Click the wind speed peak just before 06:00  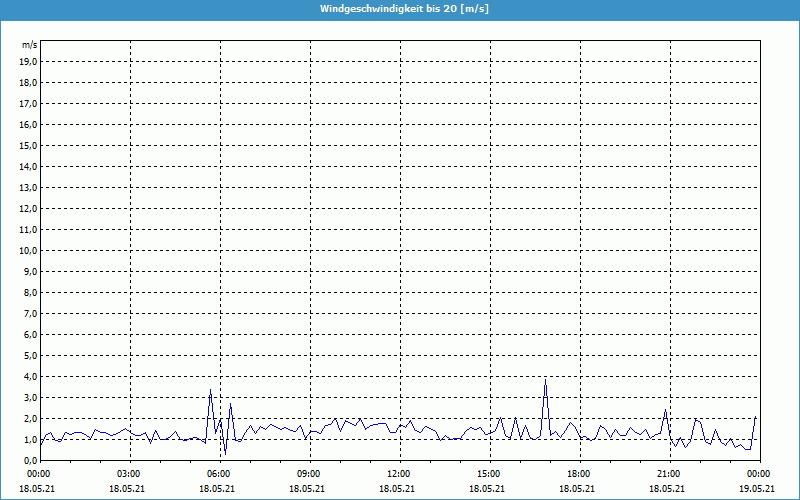coord(210,390)
